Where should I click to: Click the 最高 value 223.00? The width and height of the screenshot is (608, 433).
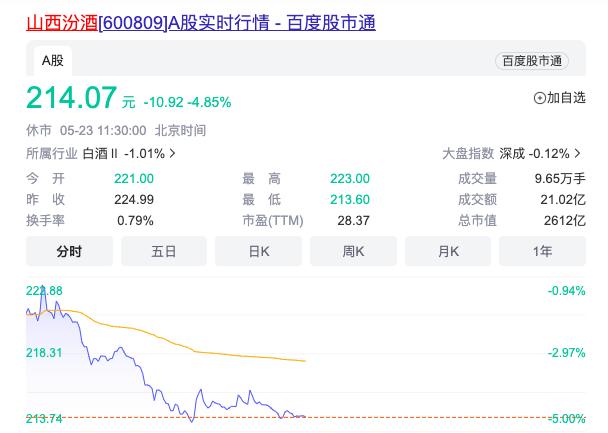point(350,179)
